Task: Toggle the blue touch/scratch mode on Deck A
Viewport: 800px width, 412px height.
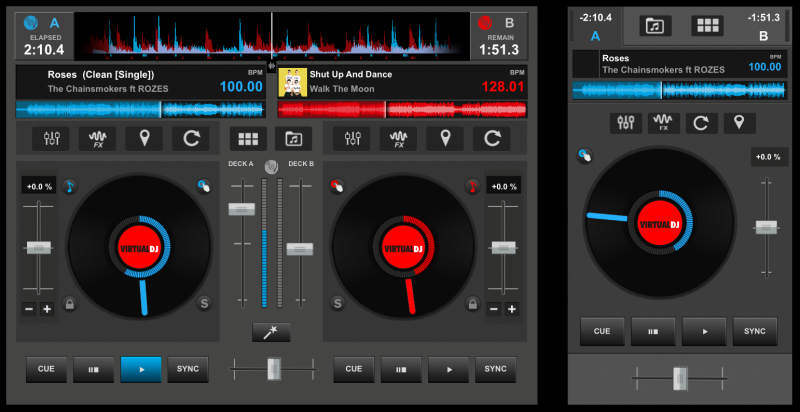Action: tap(204, 186)
